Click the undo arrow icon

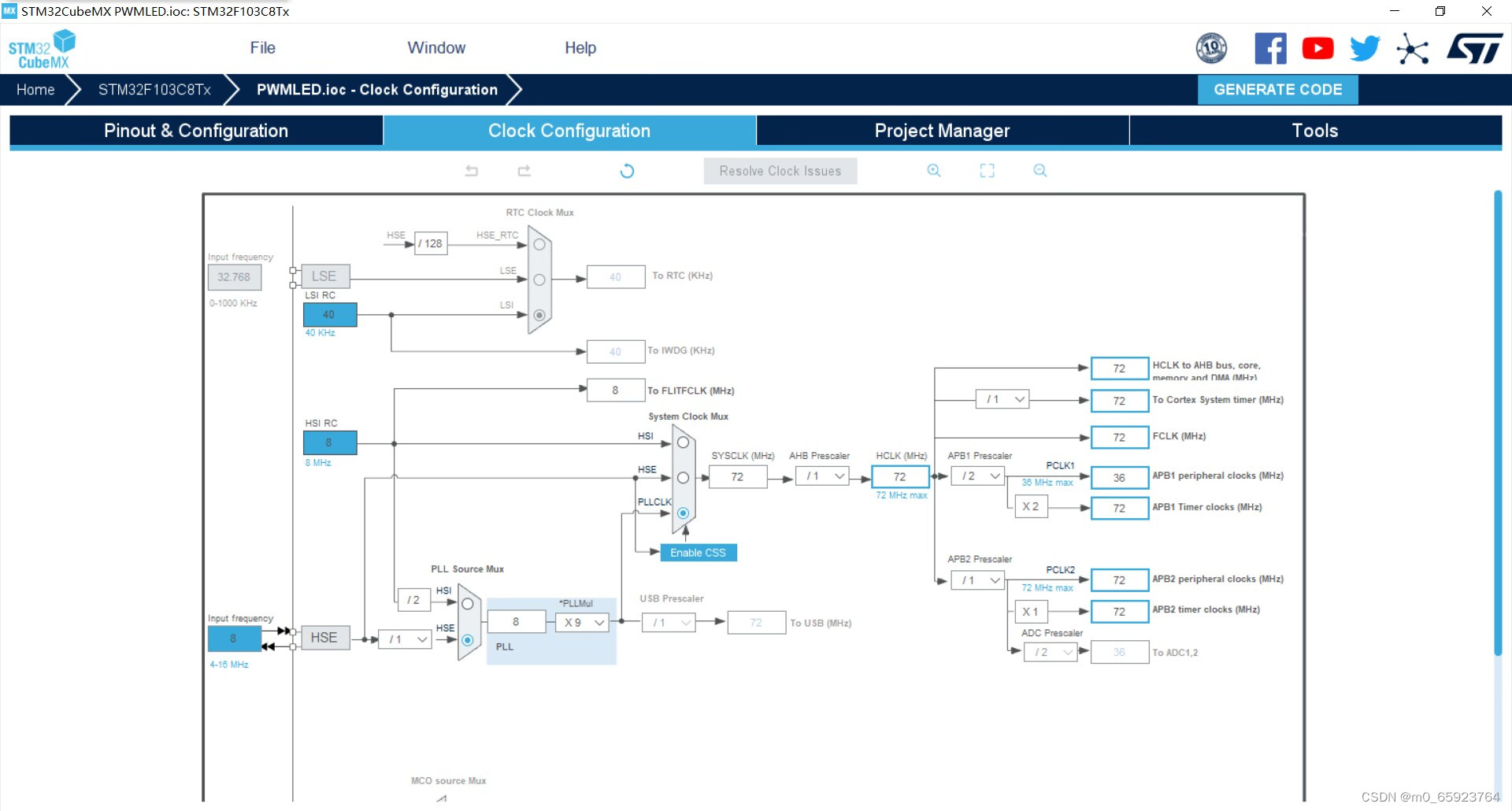[x=472, y=171]
